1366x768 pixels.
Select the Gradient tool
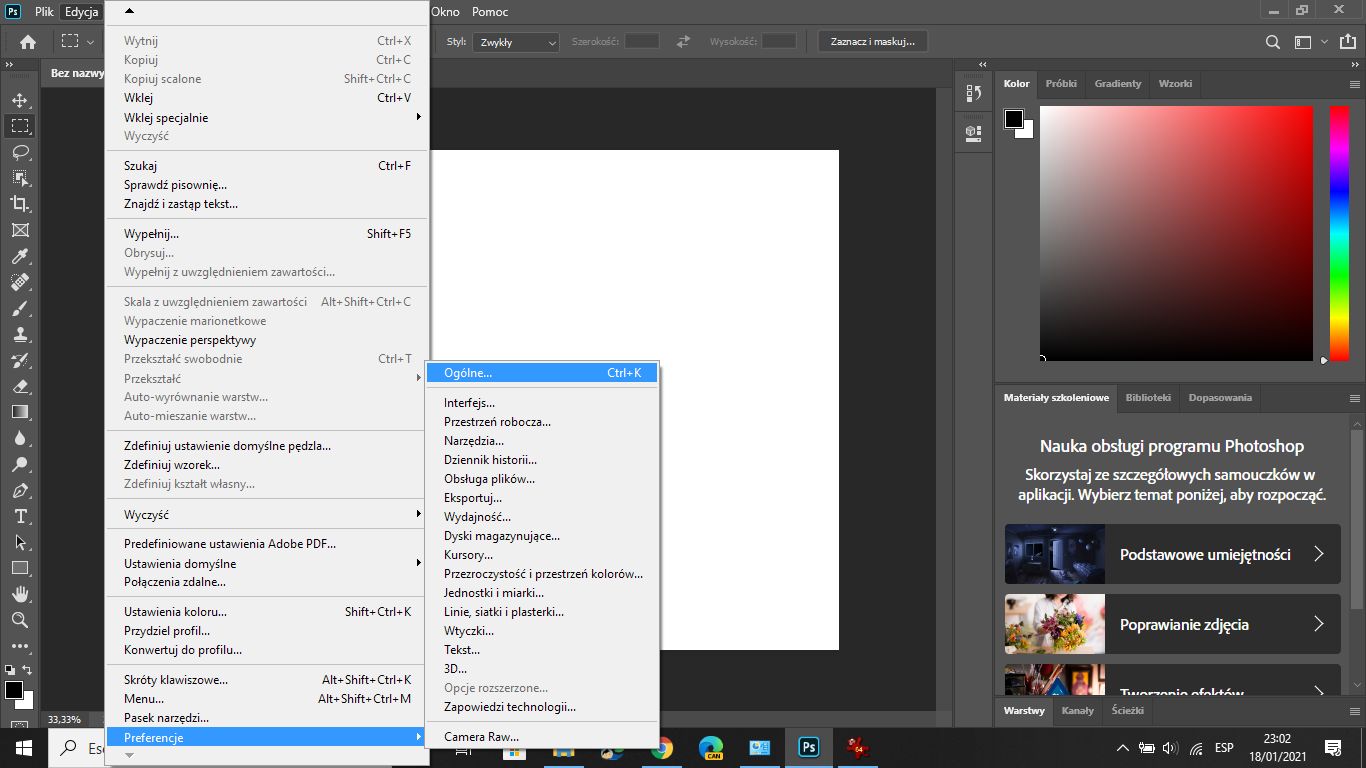tap(19, 412)
